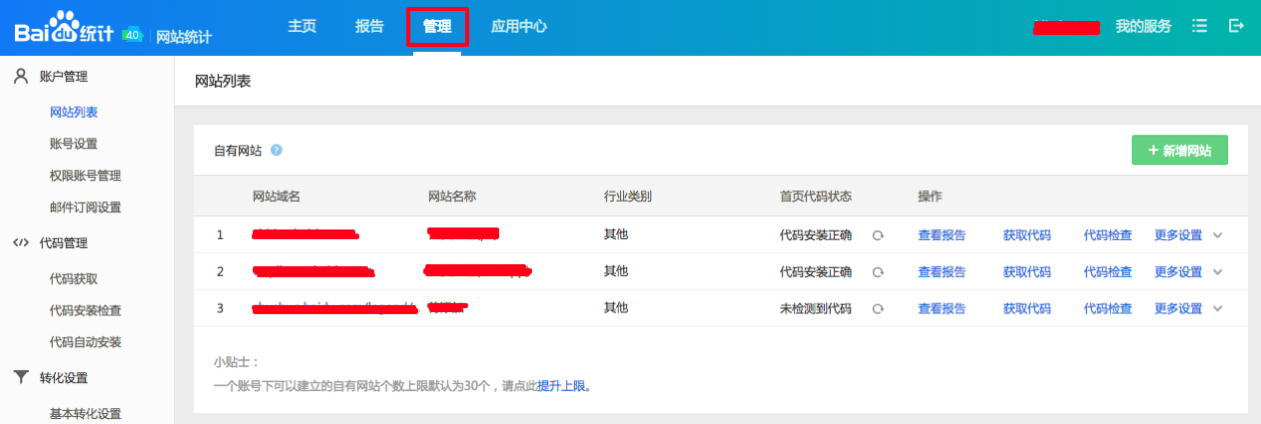Open 我的服务 in the header
The height and width of the screenshot is (424, 1261).
pyautogui.click(x=1143, y=27)
